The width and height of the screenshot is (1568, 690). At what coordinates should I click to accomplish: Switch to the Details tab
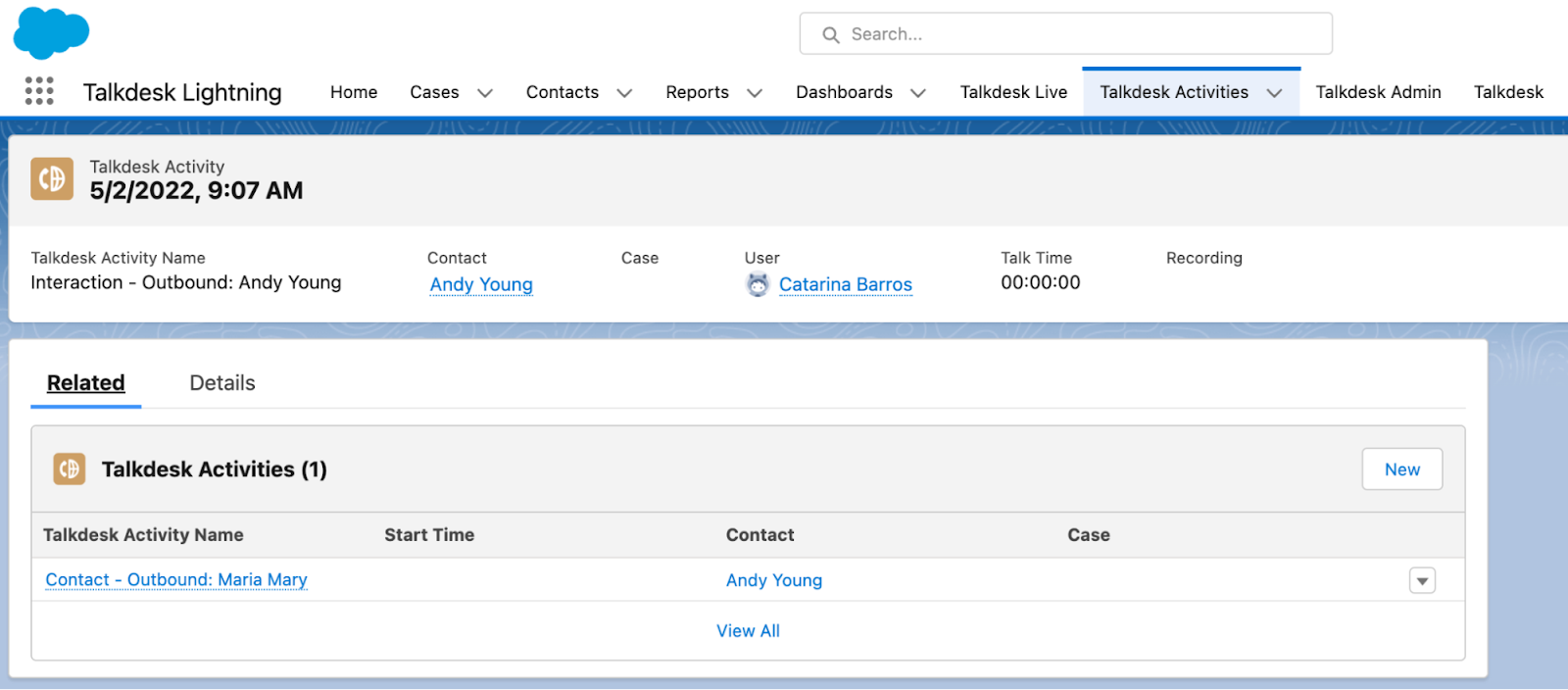pos(222,383)
